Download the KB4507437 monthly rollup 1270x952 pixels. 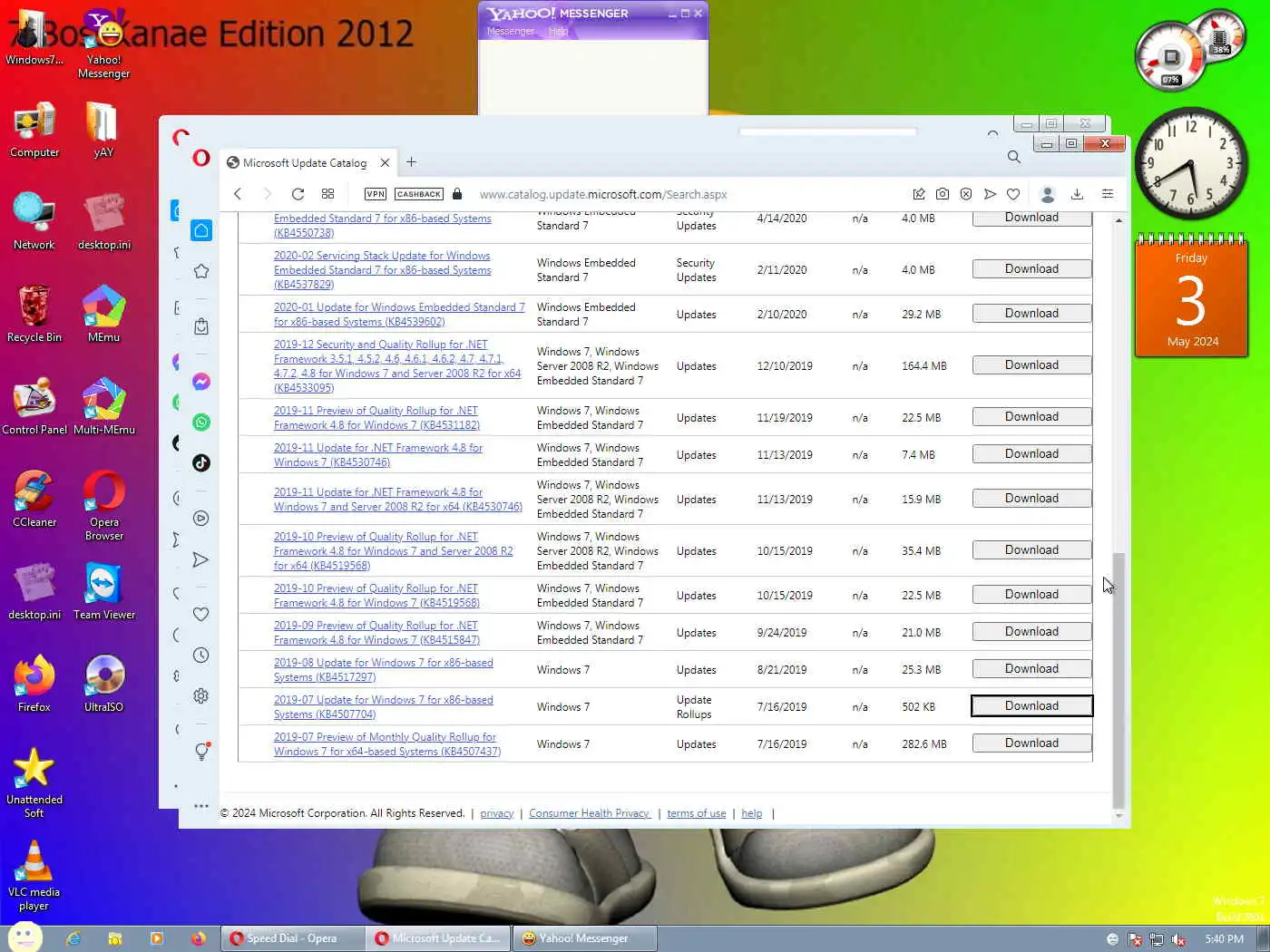pyautogui.click(x=1031, y=743)
